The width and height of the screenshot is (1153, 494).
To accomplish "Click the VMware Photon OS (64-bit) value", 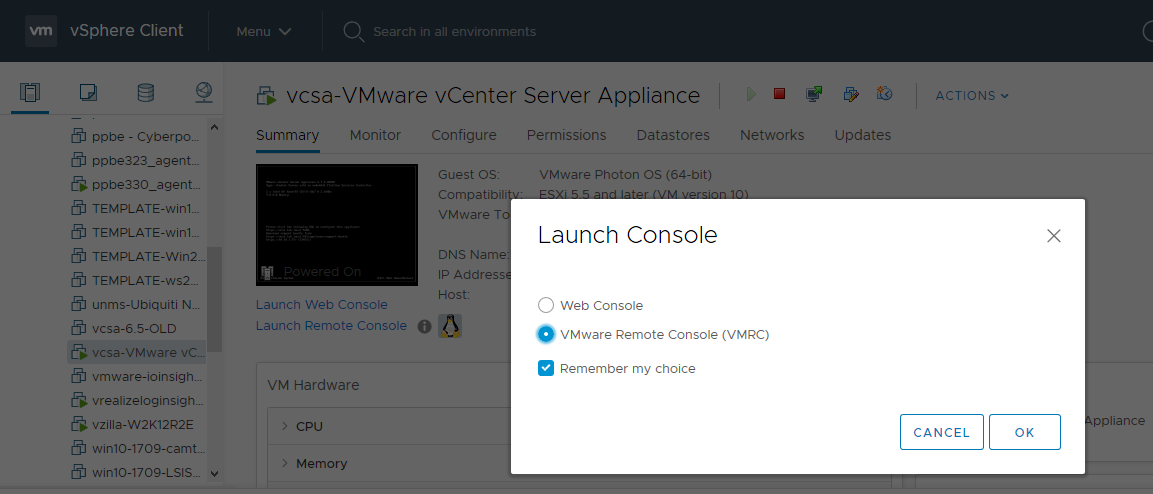I will pos(625,175).
